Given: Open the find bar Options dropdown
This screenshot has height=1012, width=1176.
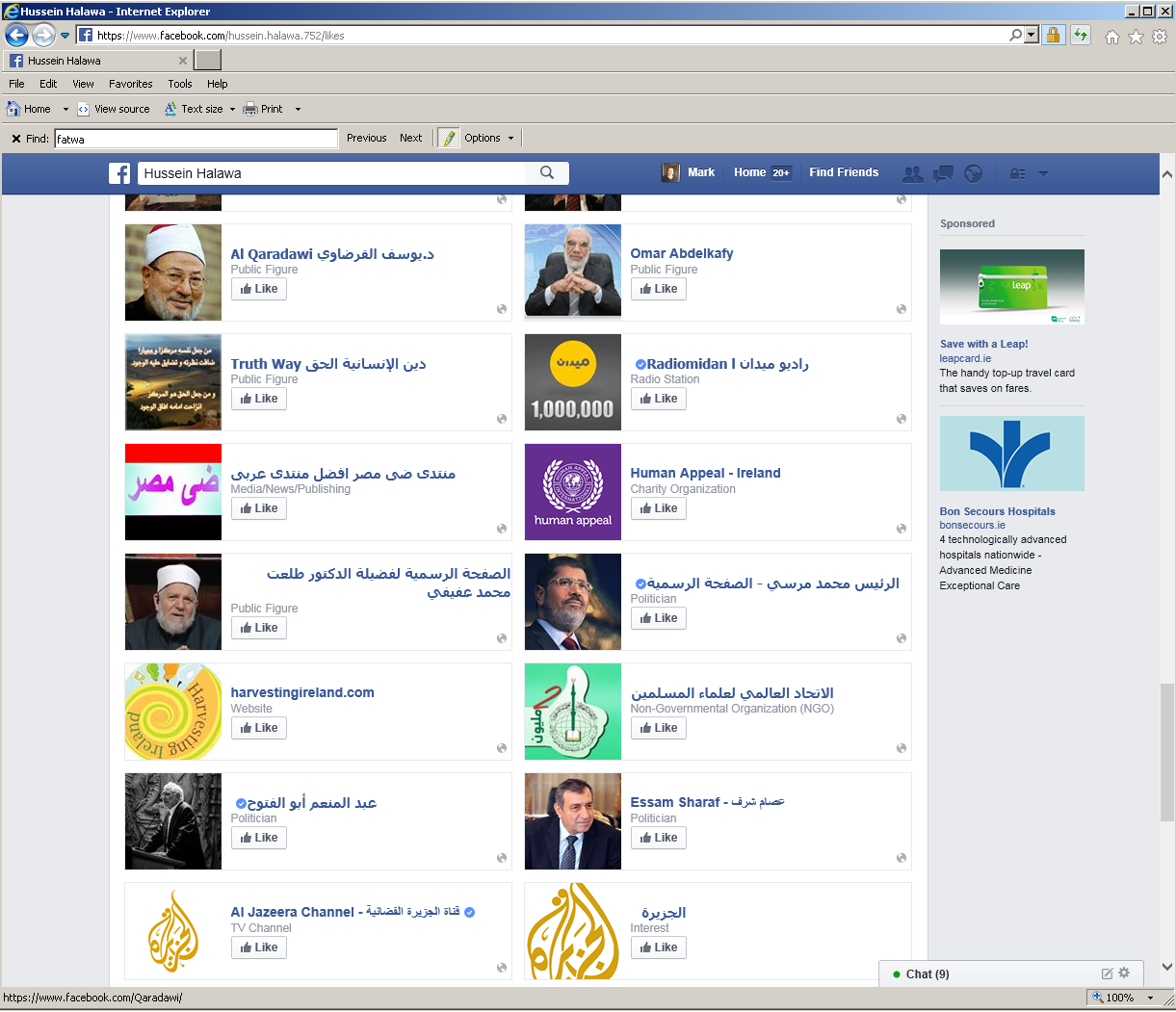Looking at the screenshot, I should click(488, 139).
